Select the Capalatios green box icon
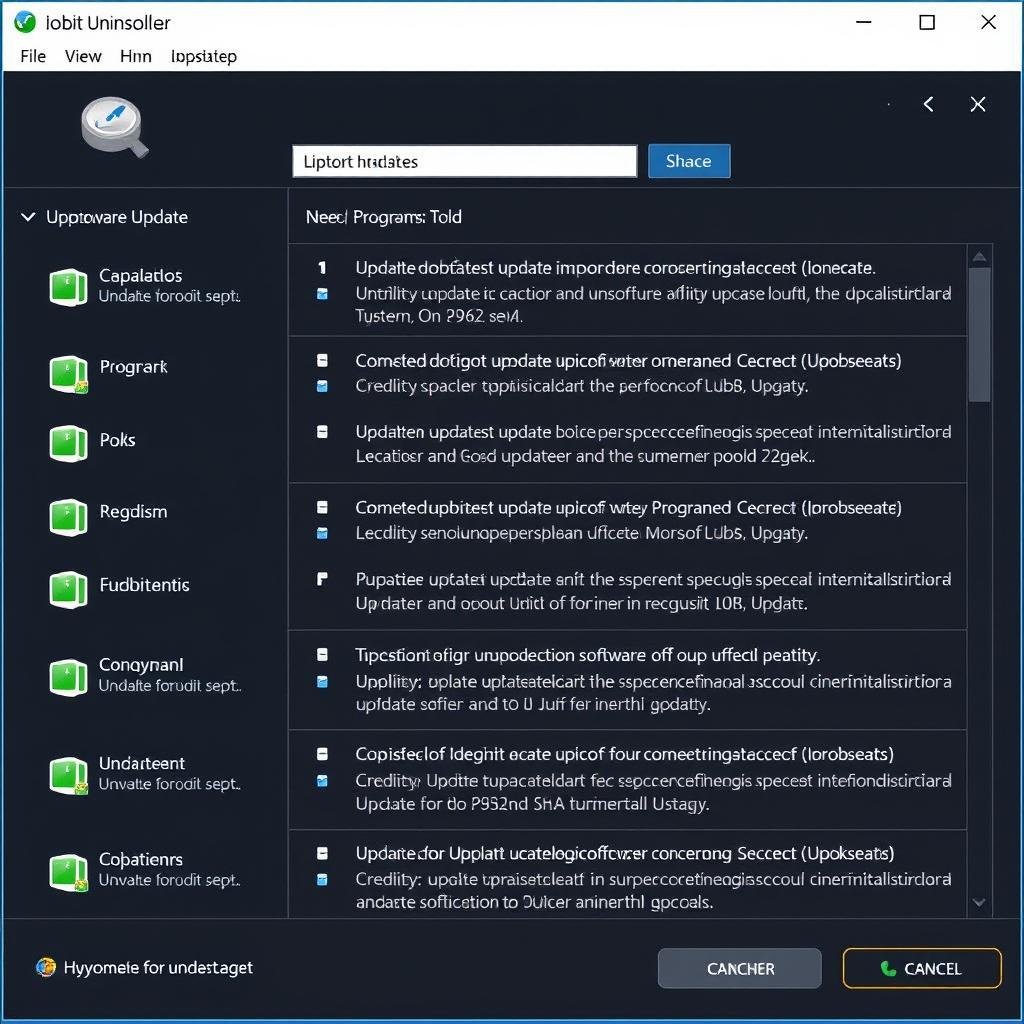Screen dimensions: 1024x1024 69,286
